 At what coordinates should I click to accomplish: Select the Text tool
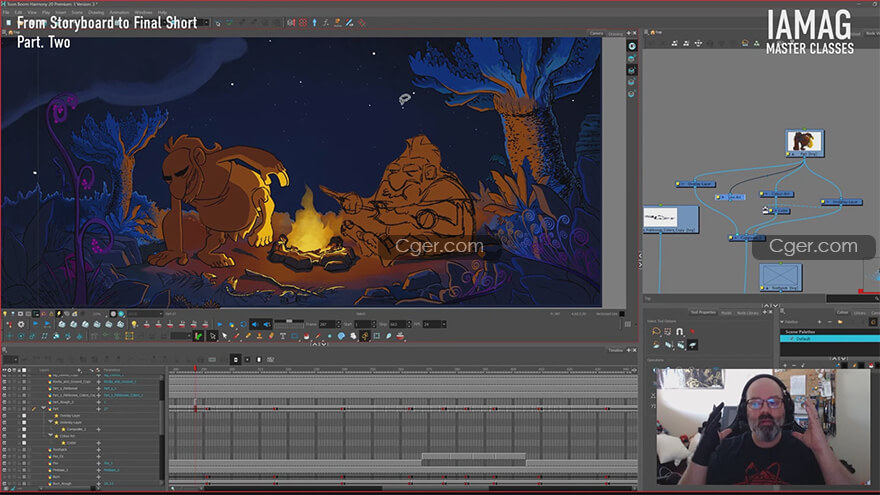(283, 336)
